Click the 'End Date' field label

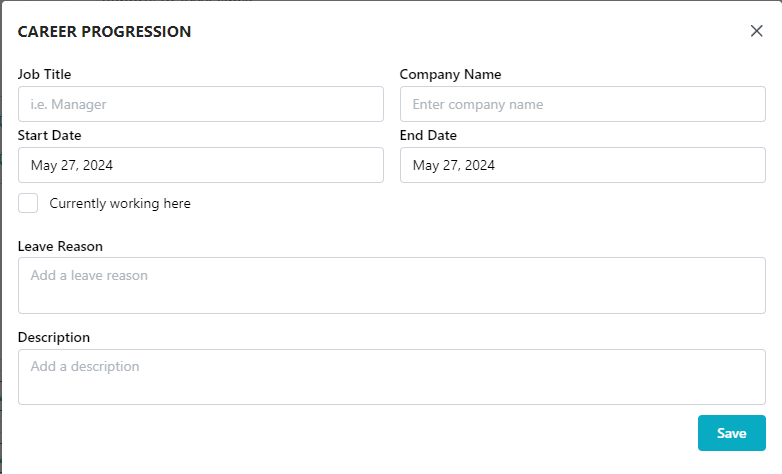pyautogui.click(x=428, y=135)
